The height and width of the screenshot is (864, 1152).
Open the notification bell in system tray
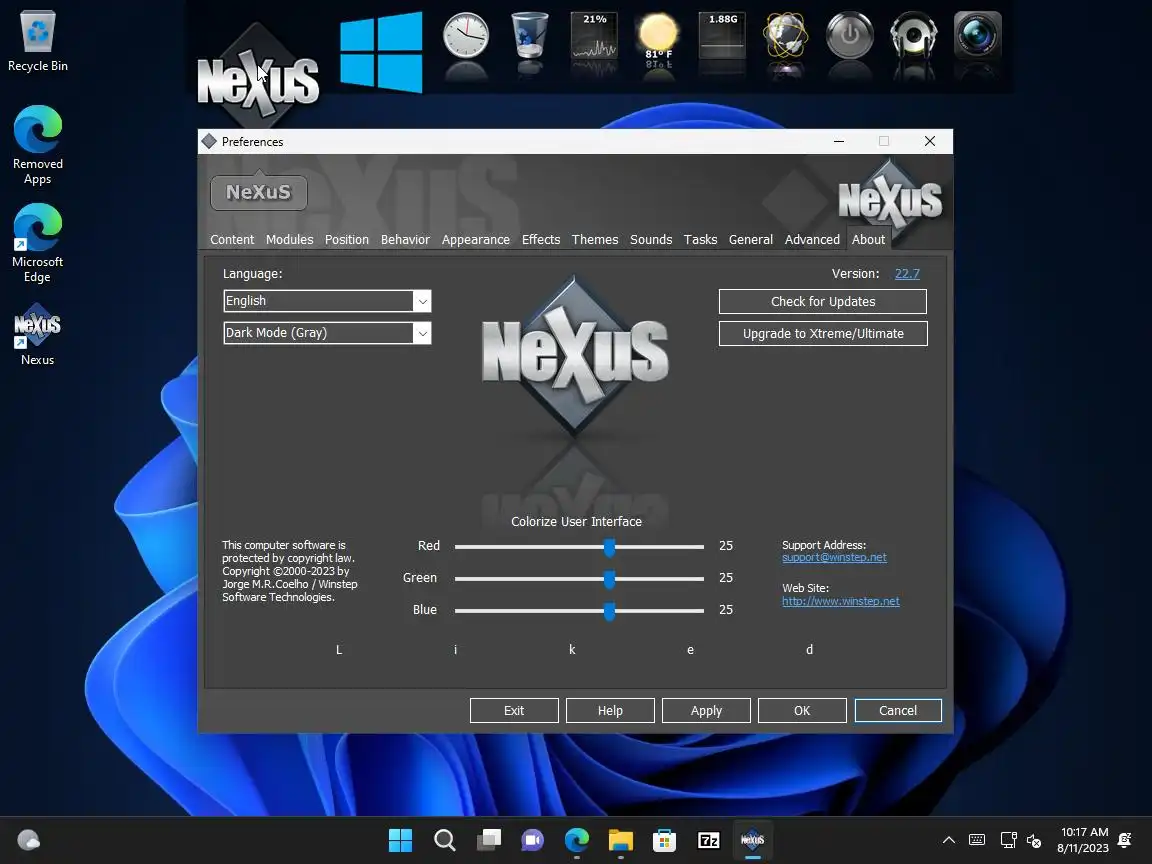coord(1124,840)
